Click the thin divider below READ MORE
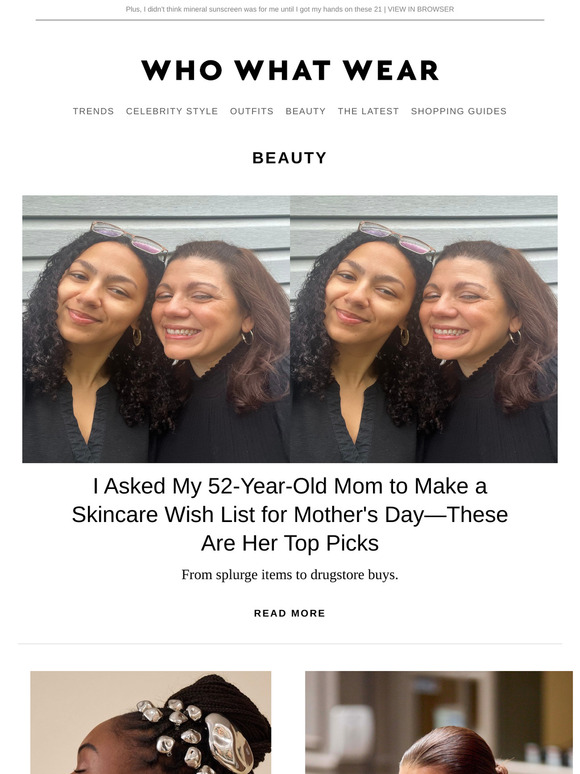 coord(290,644)
